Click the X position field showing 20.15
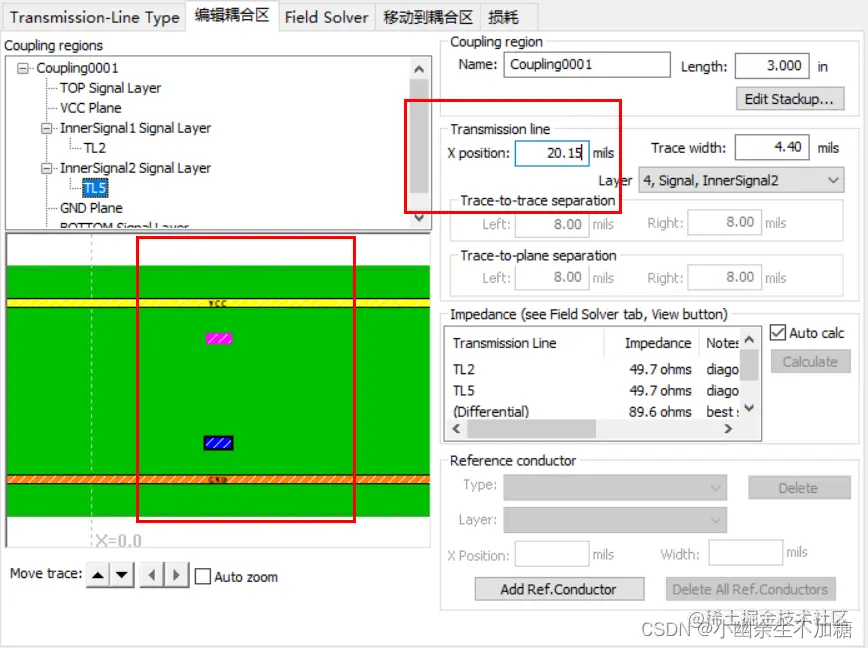Image resolution: width=868 pixels, height=648 pixels. (552, 153)
